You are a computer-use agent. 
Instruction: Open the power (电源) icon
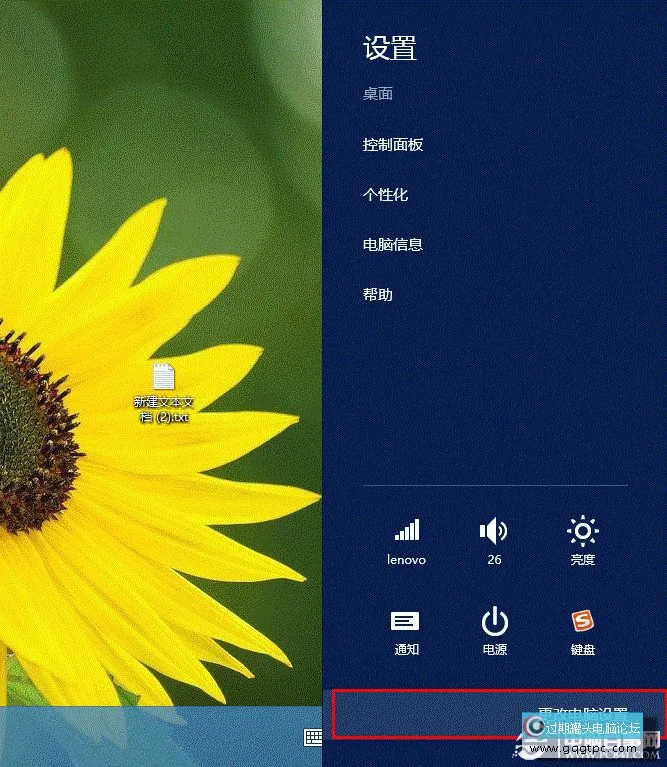[494, 622]
